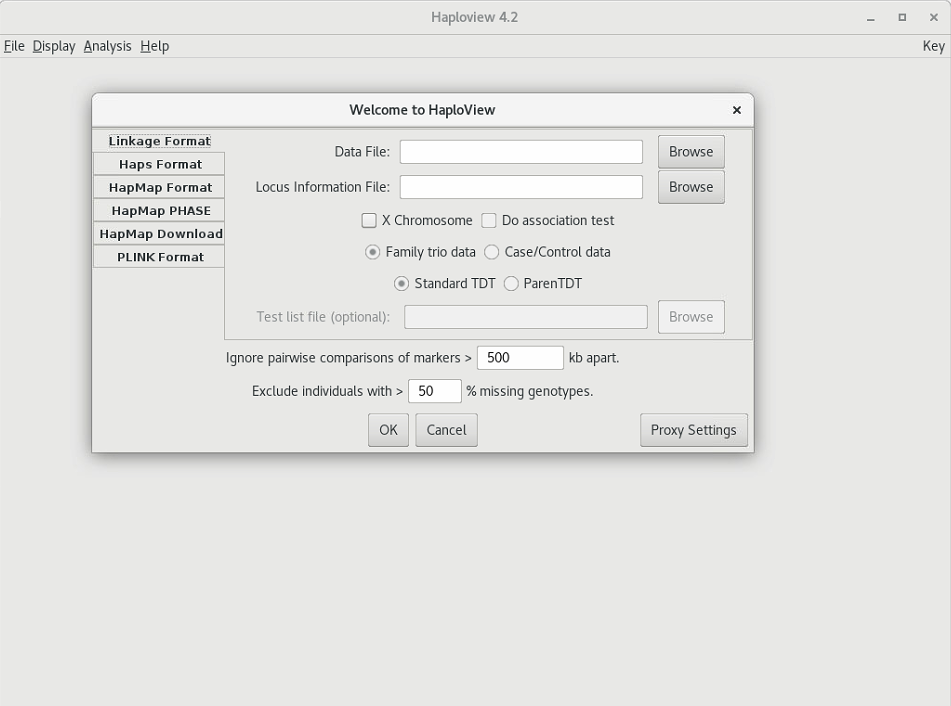Open the File menu

pyautogui.click(x=14, y=46)
